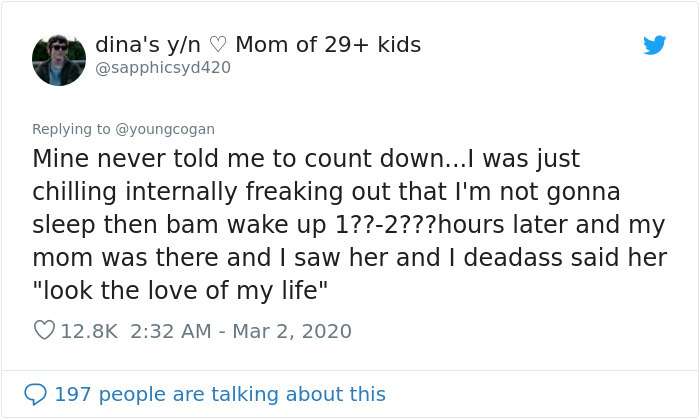The width and height of the screenshot is (700, 419).
Task: Visit the @youngcogan mention link
Action: (x=164, y=129)
